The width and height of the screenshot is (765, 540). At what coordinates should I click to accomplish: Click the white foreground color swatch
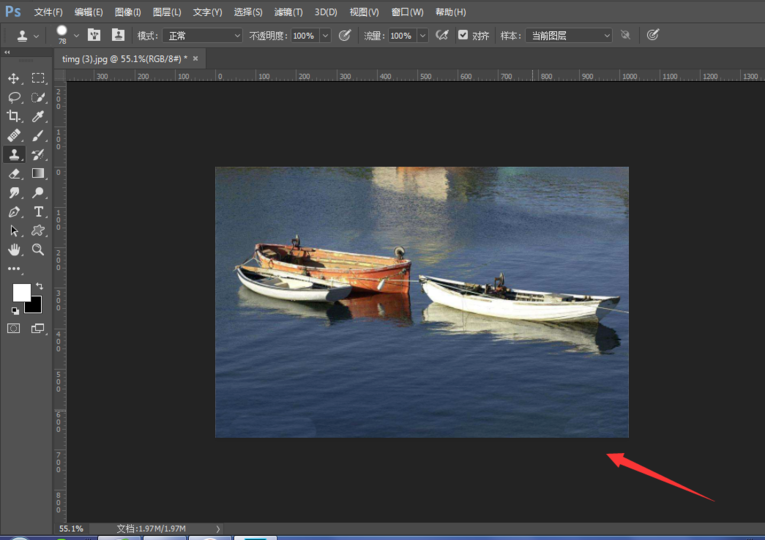(x=21, y=292)
